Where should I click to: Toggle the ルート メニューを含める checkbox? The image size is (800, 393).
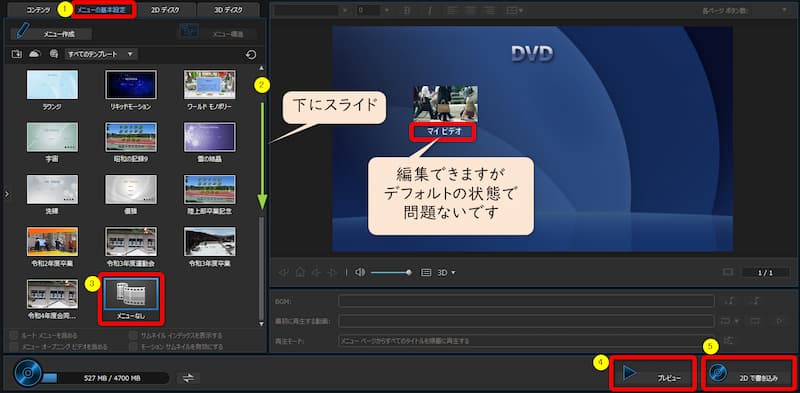[14, 335]
